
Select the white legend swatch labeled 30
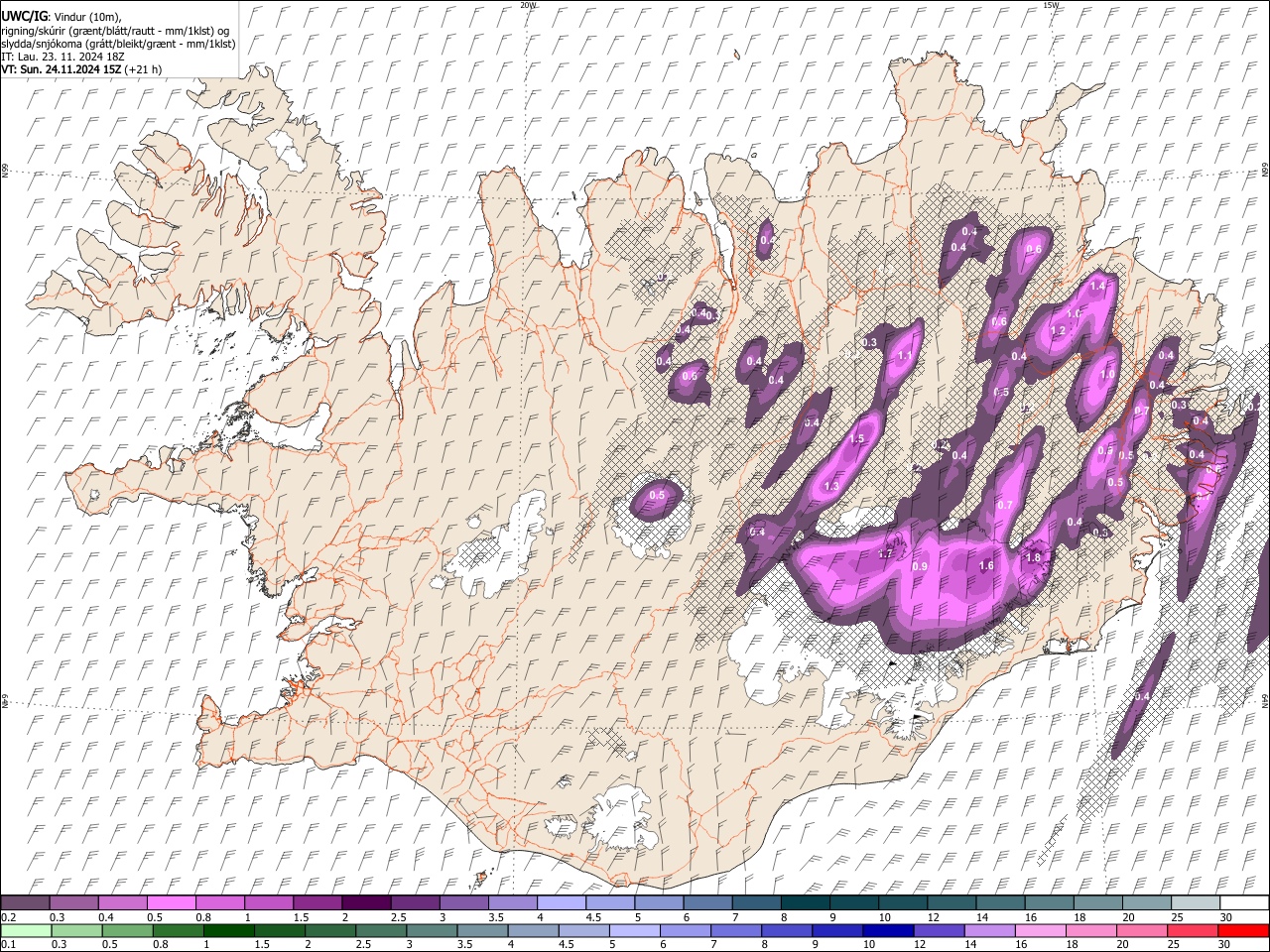[1243, 902]
